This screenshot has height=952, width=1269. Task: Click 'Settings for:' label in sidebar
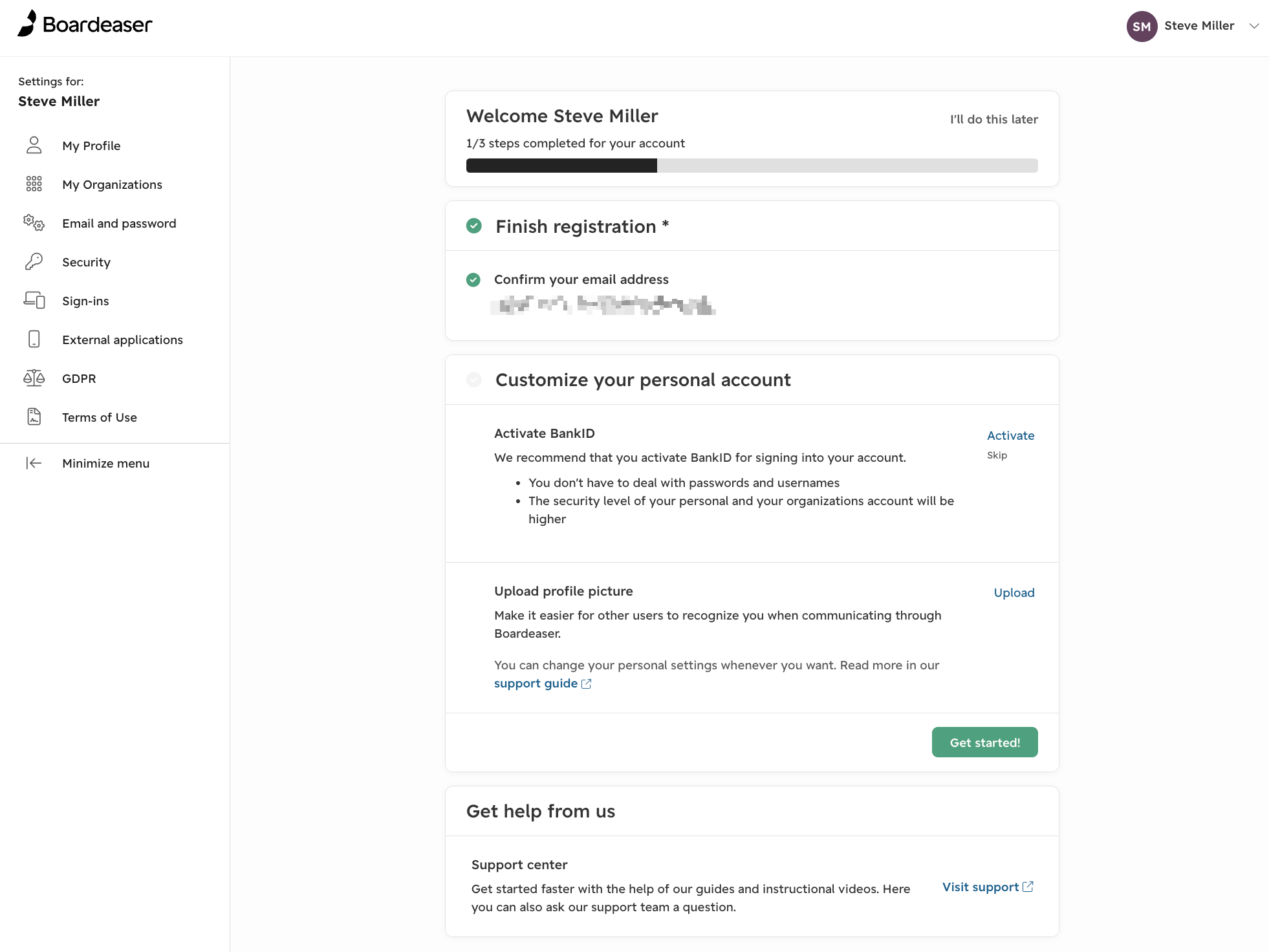[50, 81]
